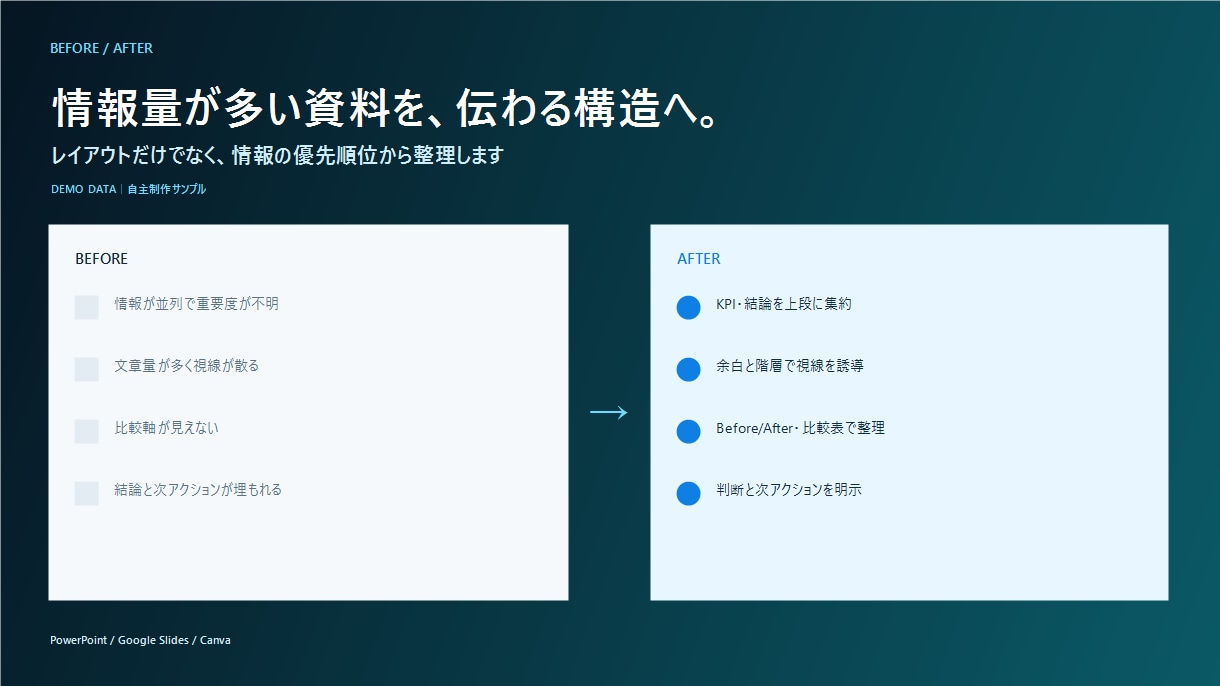Click the AFTER card heading

pyautogui.click(x=699, y=259)
